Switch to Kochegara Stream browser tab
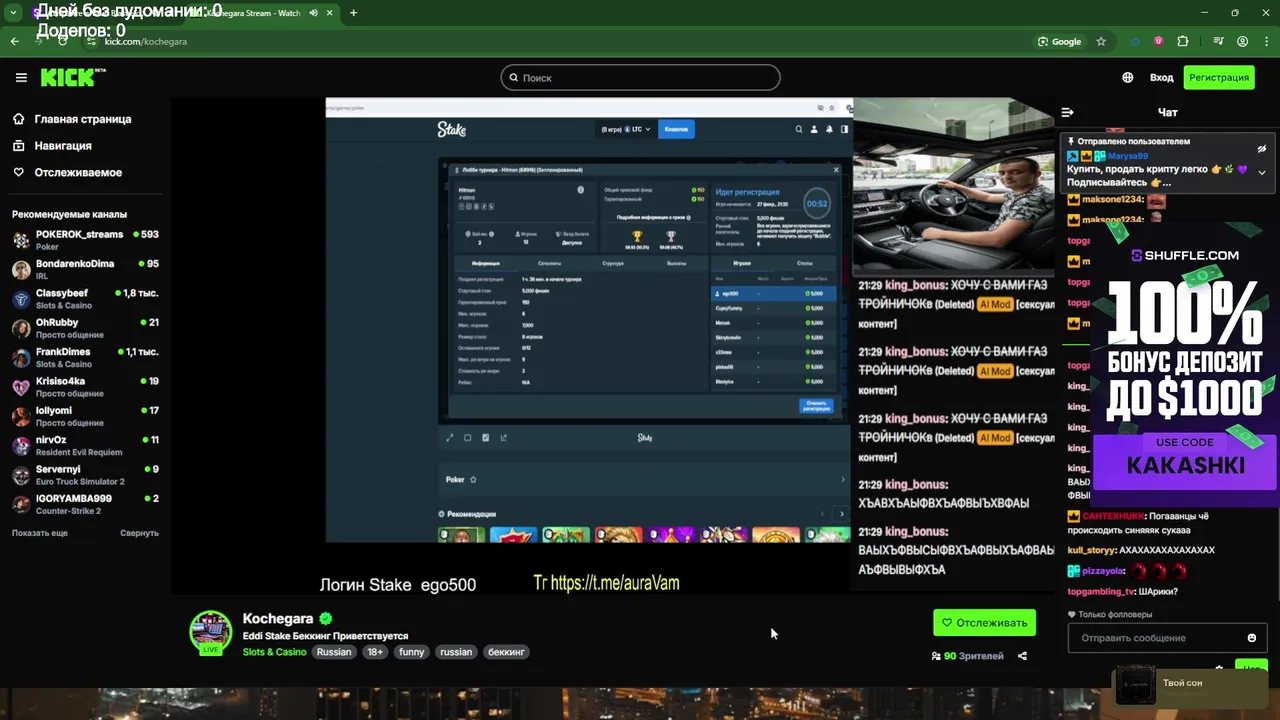The width and height of the screenshot is (1280, 720). [x=260, y=13]
